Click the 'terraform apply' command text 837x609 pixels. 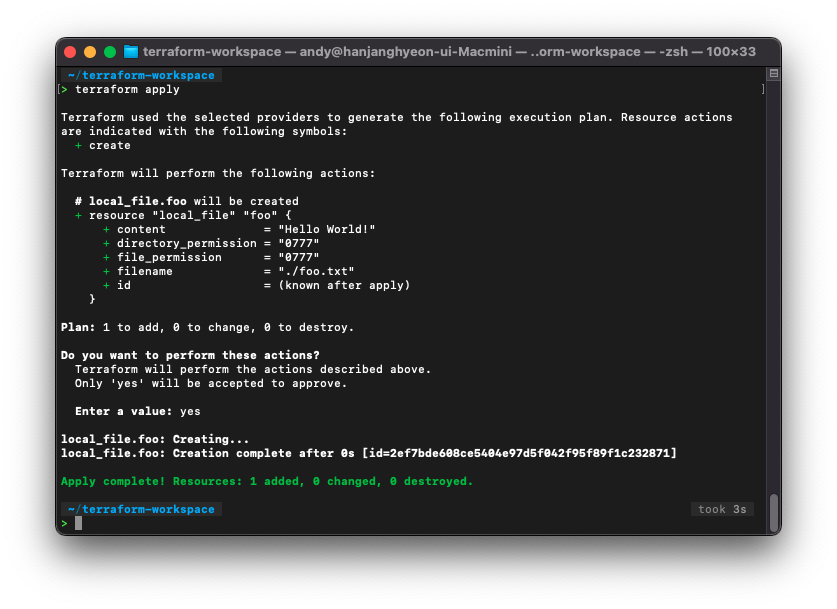coord(127,90)
